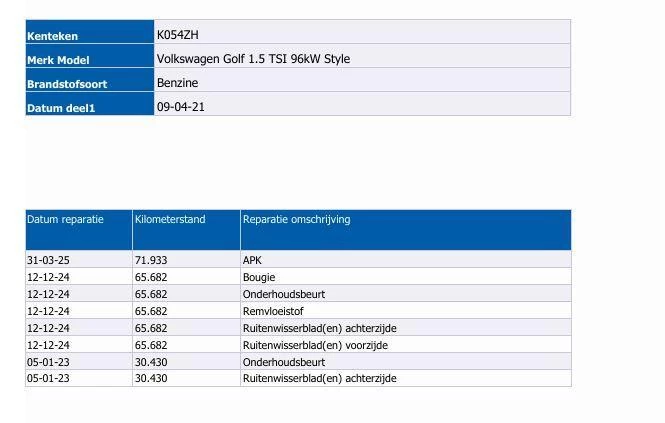Click the 30.430 reading in last row

point(151,378)
